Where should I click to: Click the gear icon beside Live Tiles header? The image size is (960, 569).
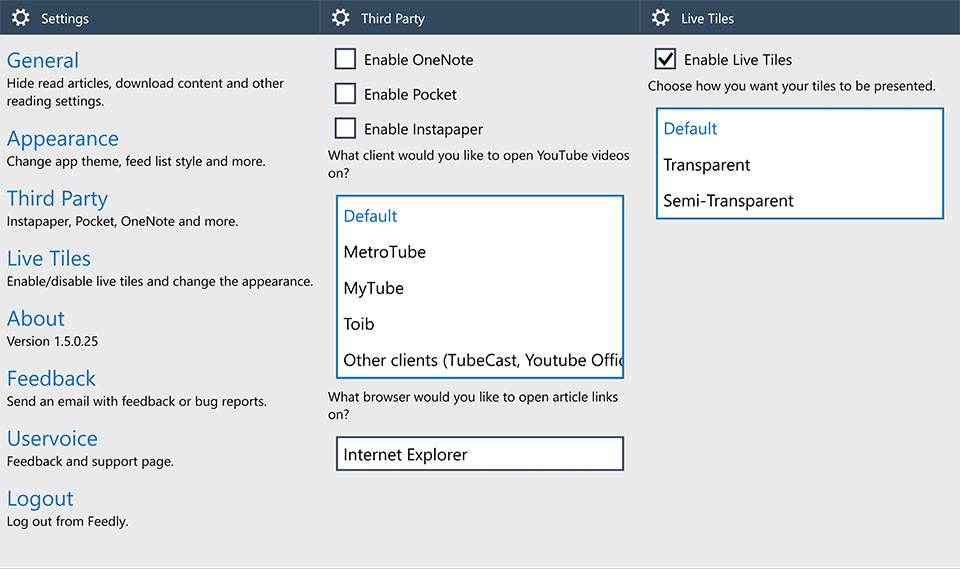tap(661, 18)
